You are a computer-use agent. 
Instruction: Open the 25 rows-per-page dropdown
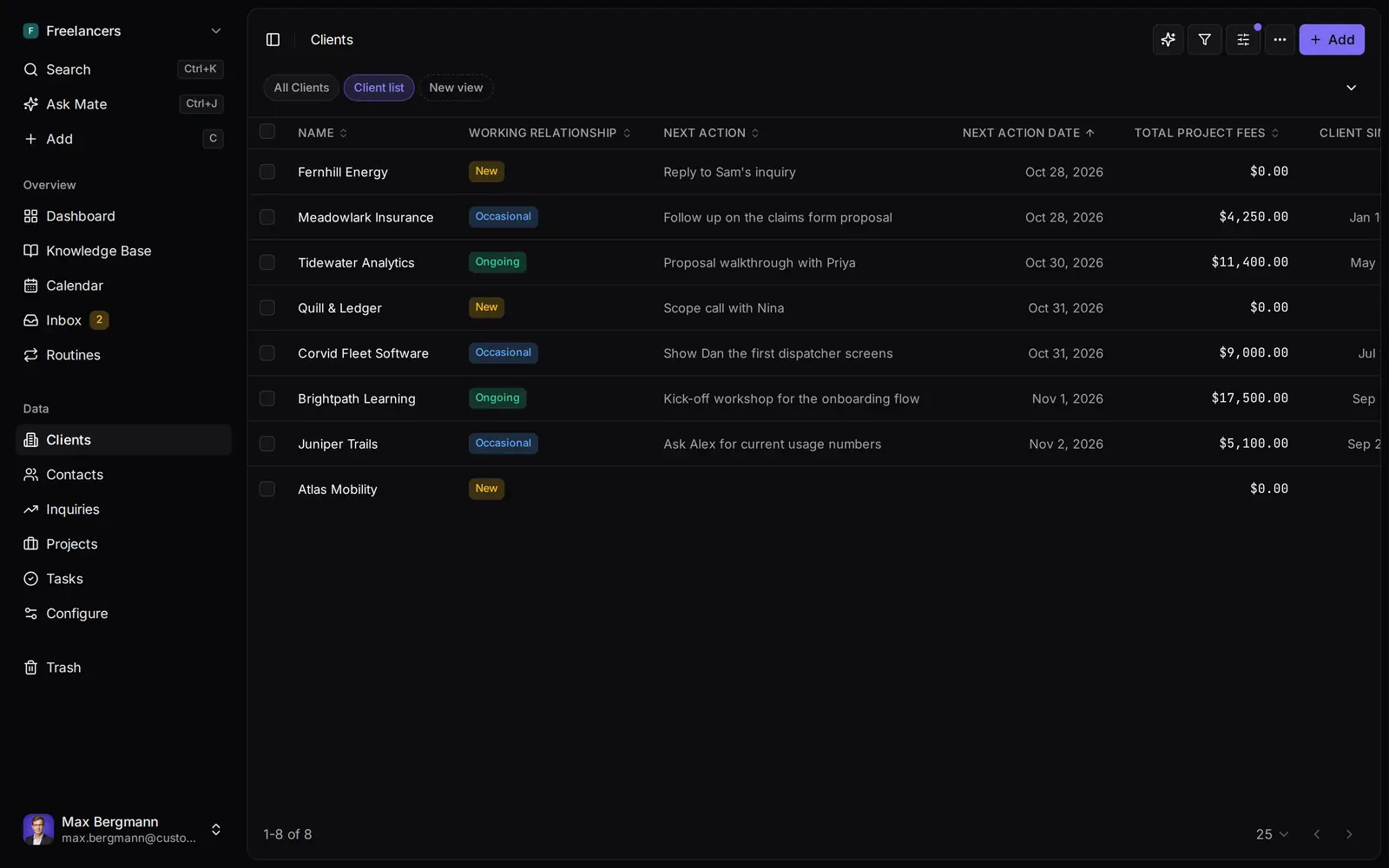(x=1272, y=834)
